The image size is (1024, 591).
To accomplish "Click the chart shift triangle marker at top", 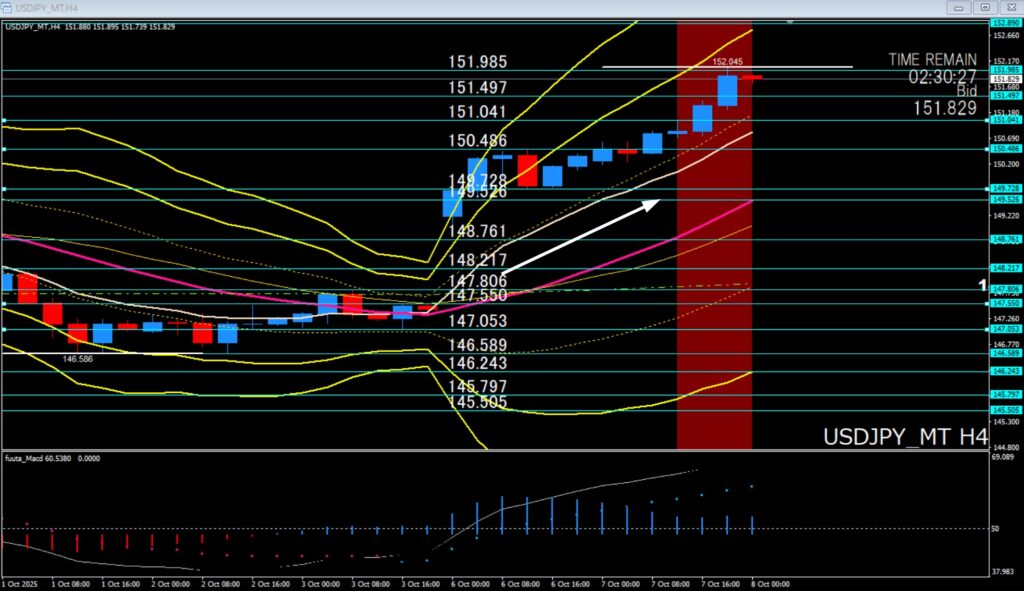I will click(790, 21).
